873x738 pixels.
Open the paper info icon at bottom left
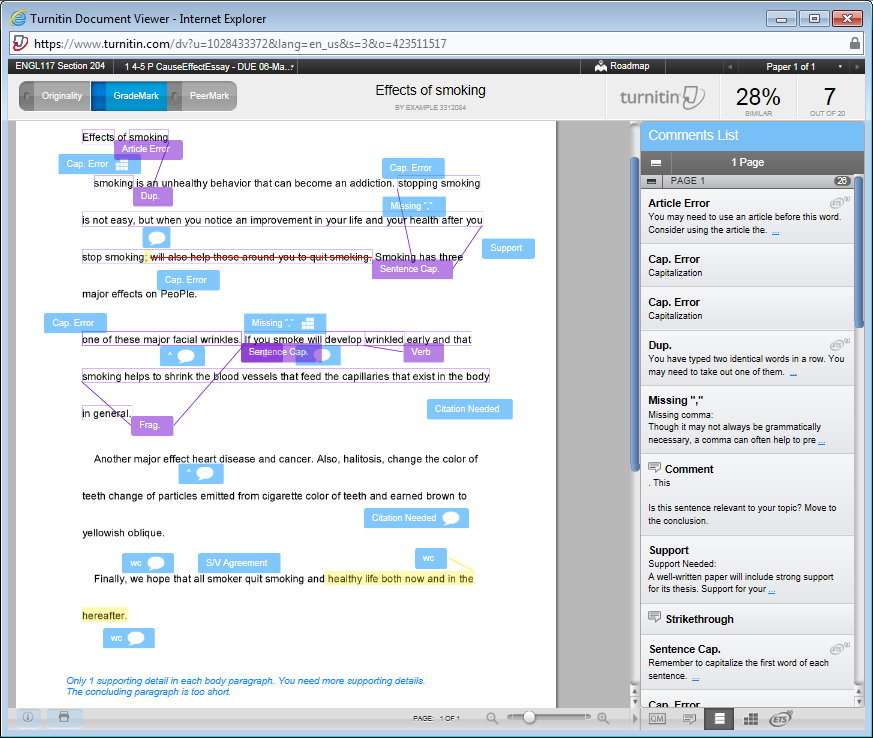[28, 717]
